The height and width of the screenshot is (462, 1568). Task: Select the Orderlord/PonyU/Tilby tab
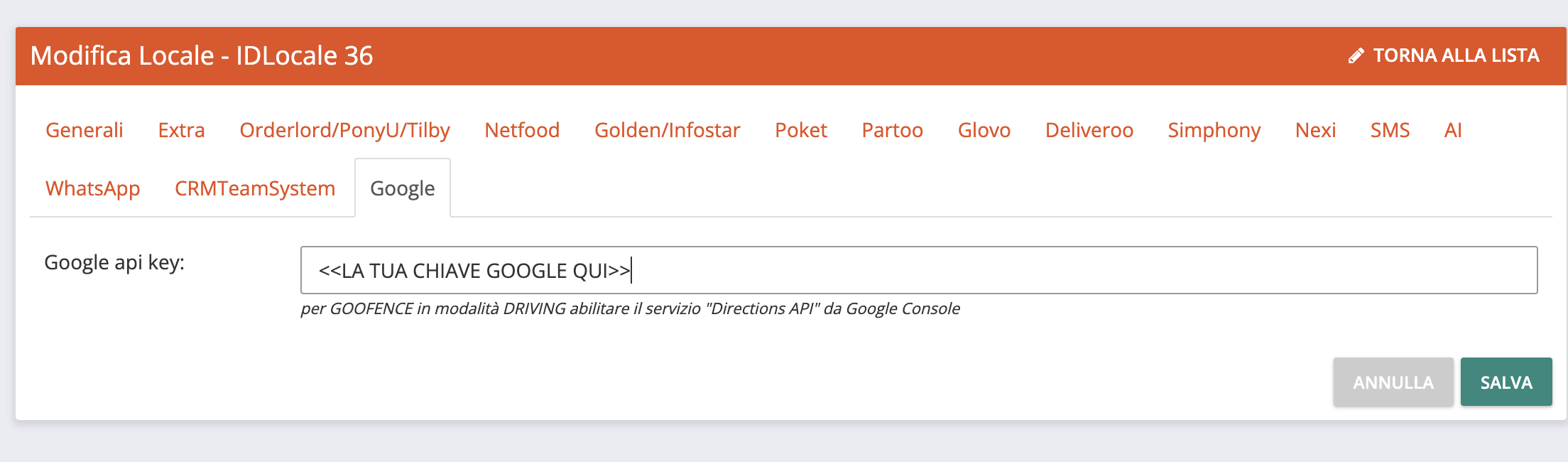344,130
